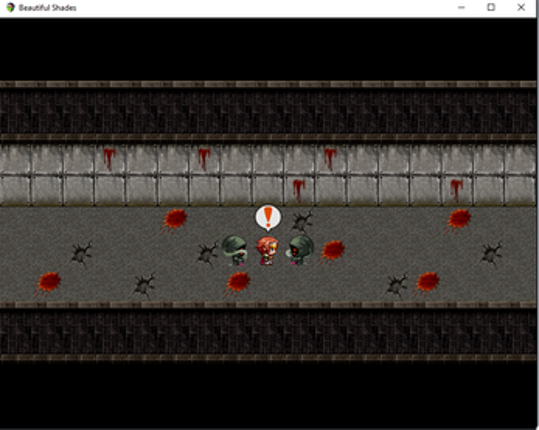
Task: Close the Beautiful Shades window
Action: pyautogui.click(x=521, y=7)
